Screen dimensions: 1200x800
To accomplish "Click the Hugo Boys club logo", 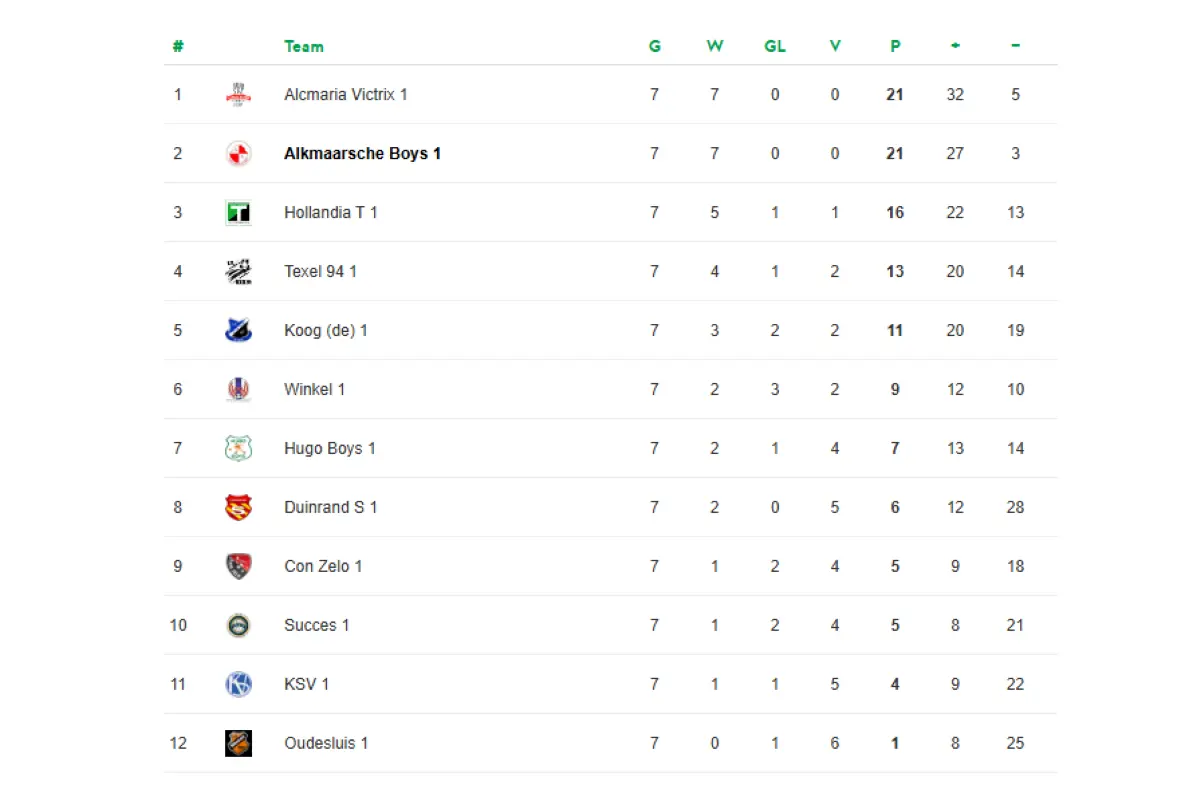I will 238,449.
